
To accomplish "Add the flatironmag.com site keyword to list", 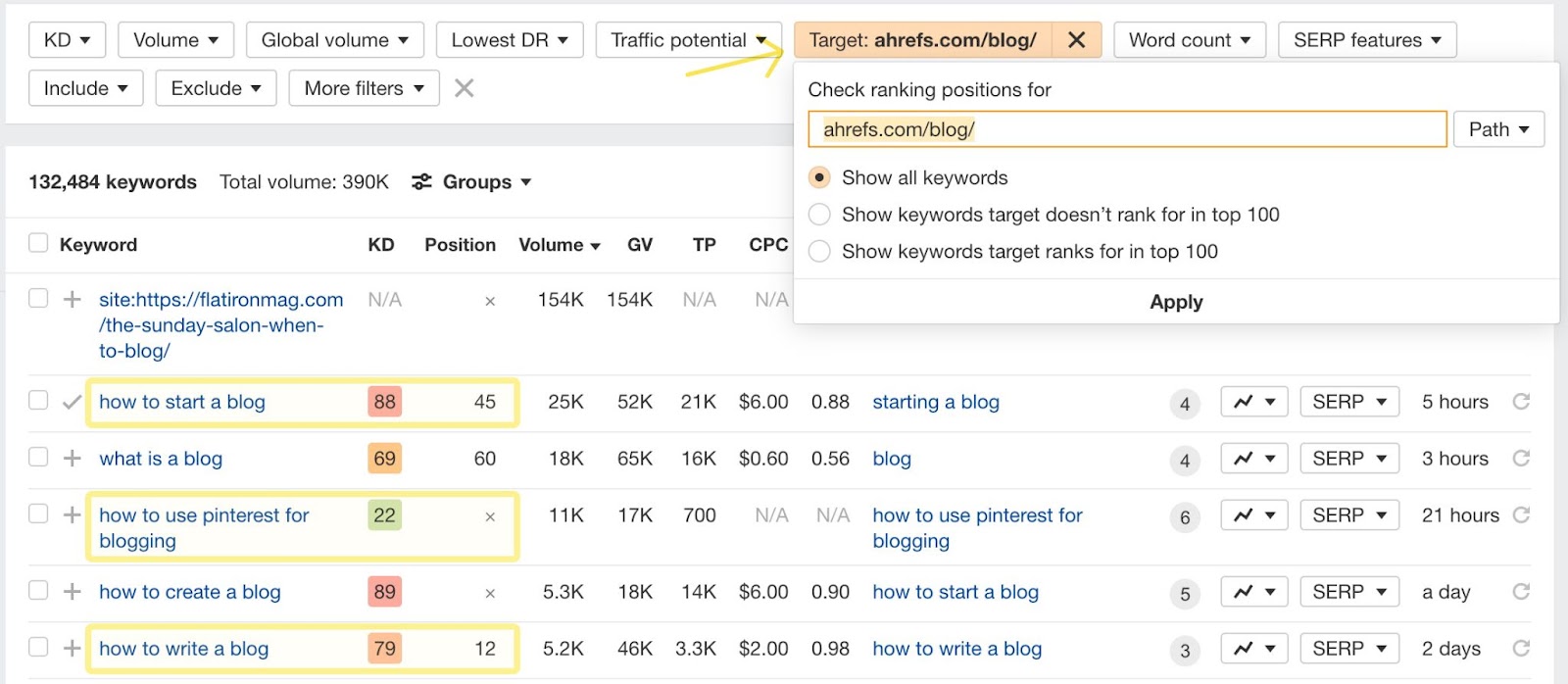I will pos(72,300).
